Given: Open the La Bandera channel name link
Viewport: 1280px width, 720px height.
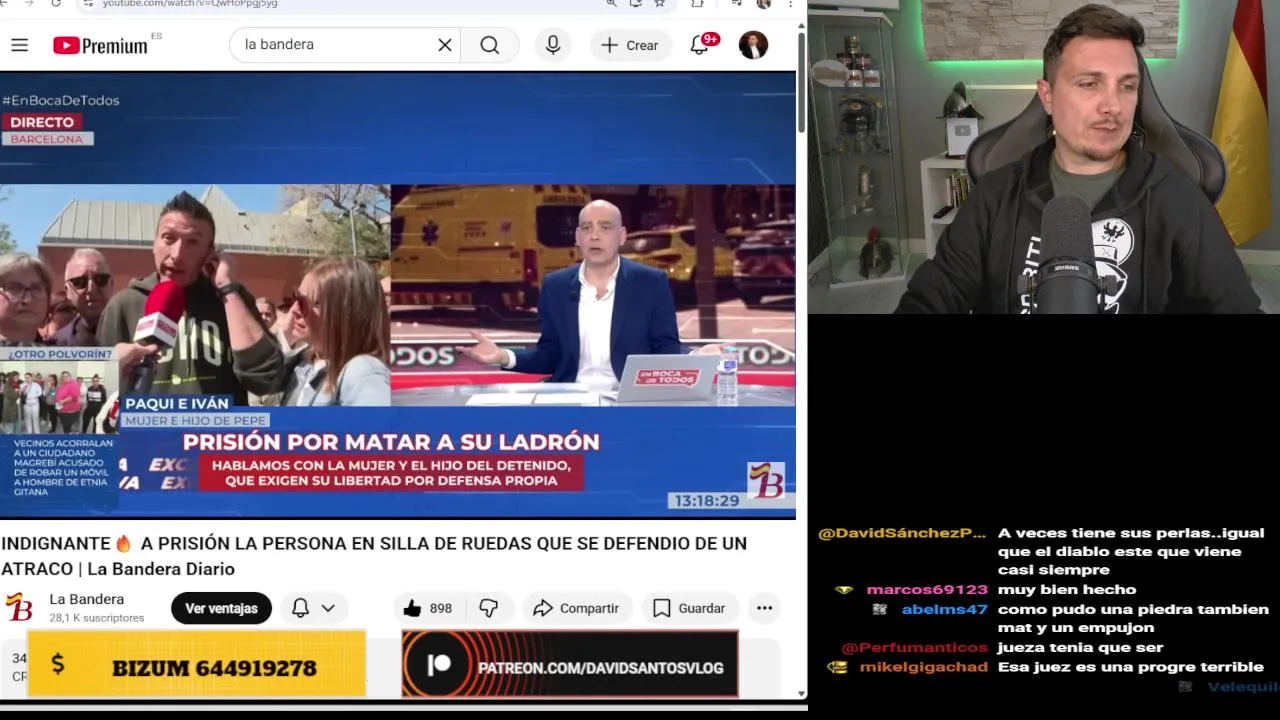Looking at the screenshot, I should tap(87, 599).
